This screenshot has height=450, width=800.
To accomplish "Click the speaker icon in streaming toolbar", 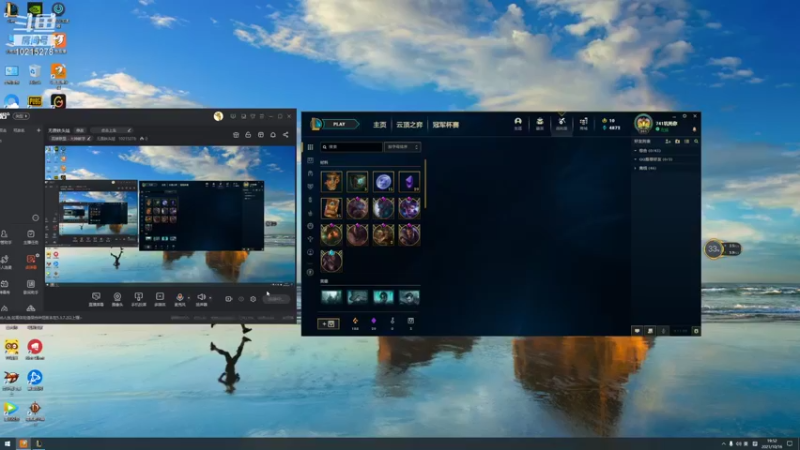I will (201, 299).
